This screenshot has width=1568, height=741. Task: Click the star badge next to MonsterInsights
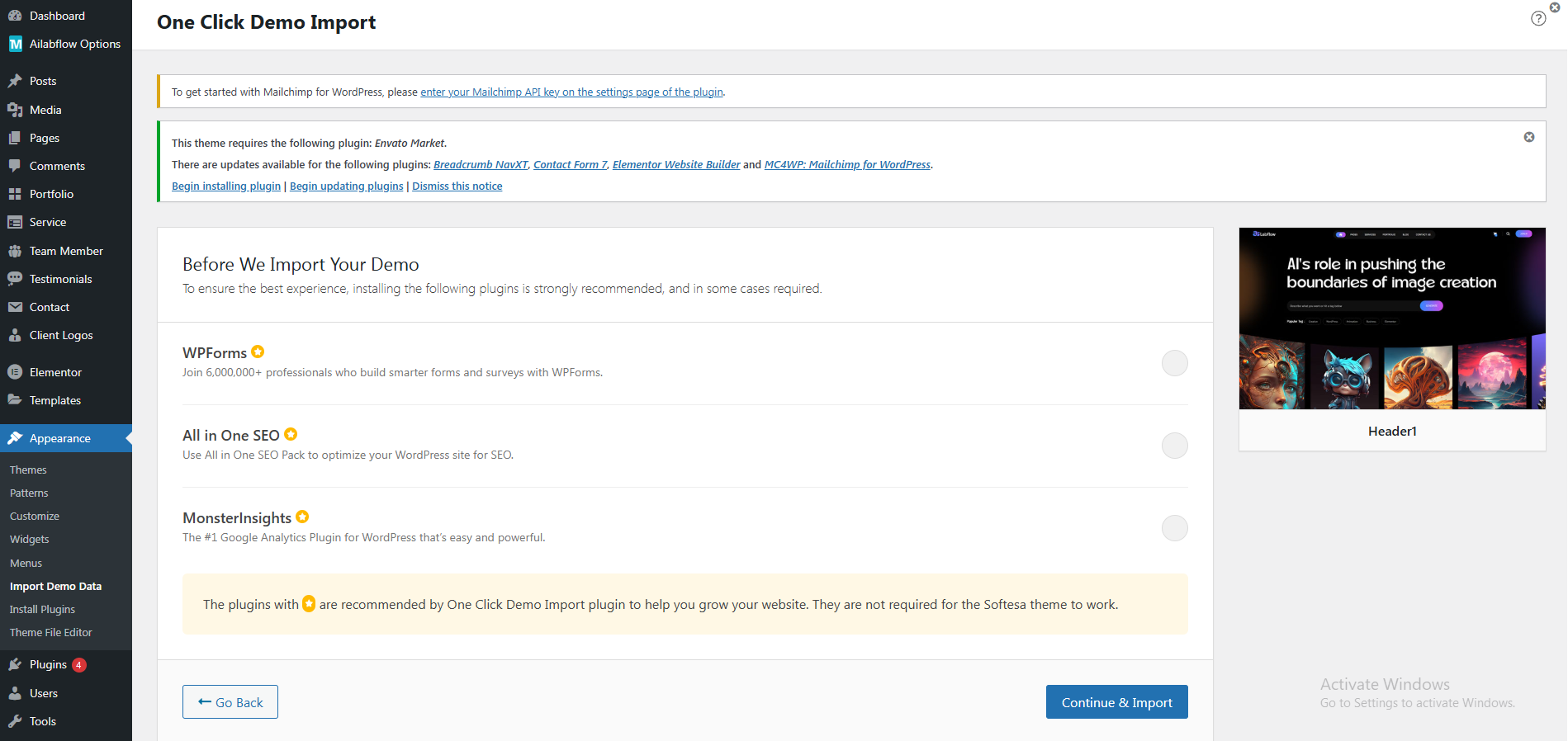click(302, 517)
